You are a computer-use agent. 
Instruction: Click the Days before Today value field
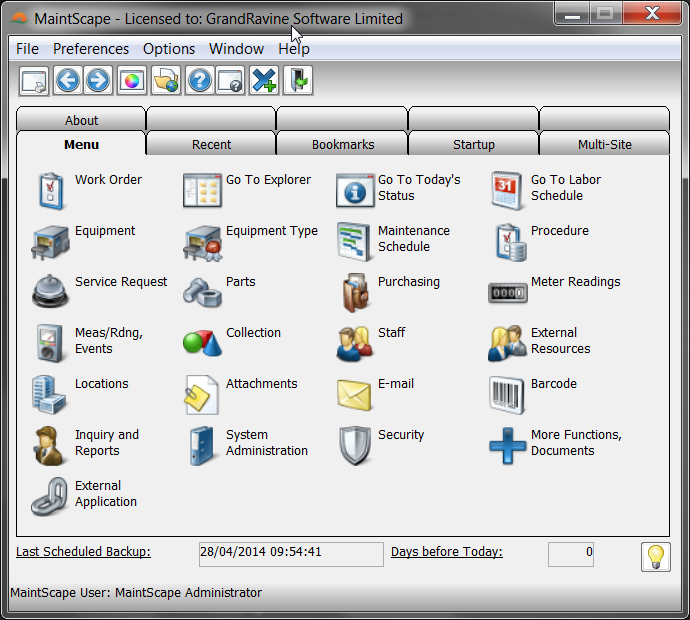pyautogui.click(x=570, y=554)
